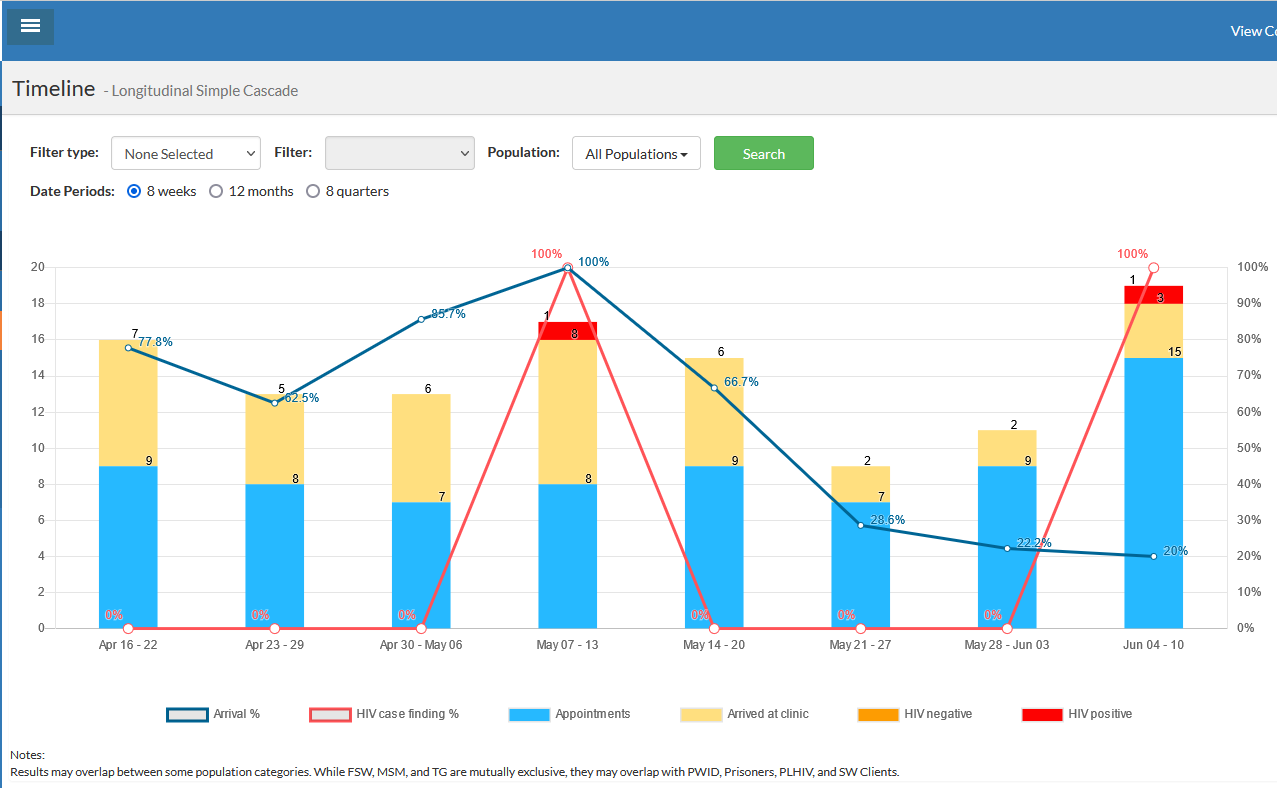Select the 12 months date period
This screenshot has width=1277, height=788.
pyautogui.click(x=216, y=191)
